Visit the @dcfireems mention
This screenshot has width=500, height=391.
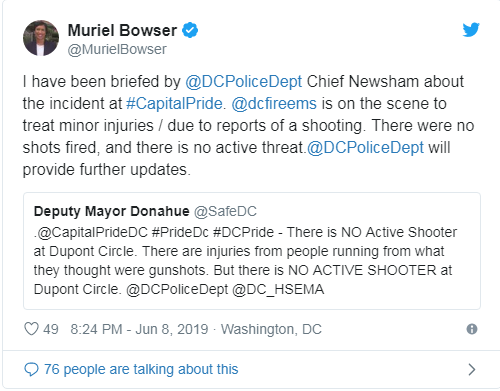pyautogui.click(x=274, y=104)
